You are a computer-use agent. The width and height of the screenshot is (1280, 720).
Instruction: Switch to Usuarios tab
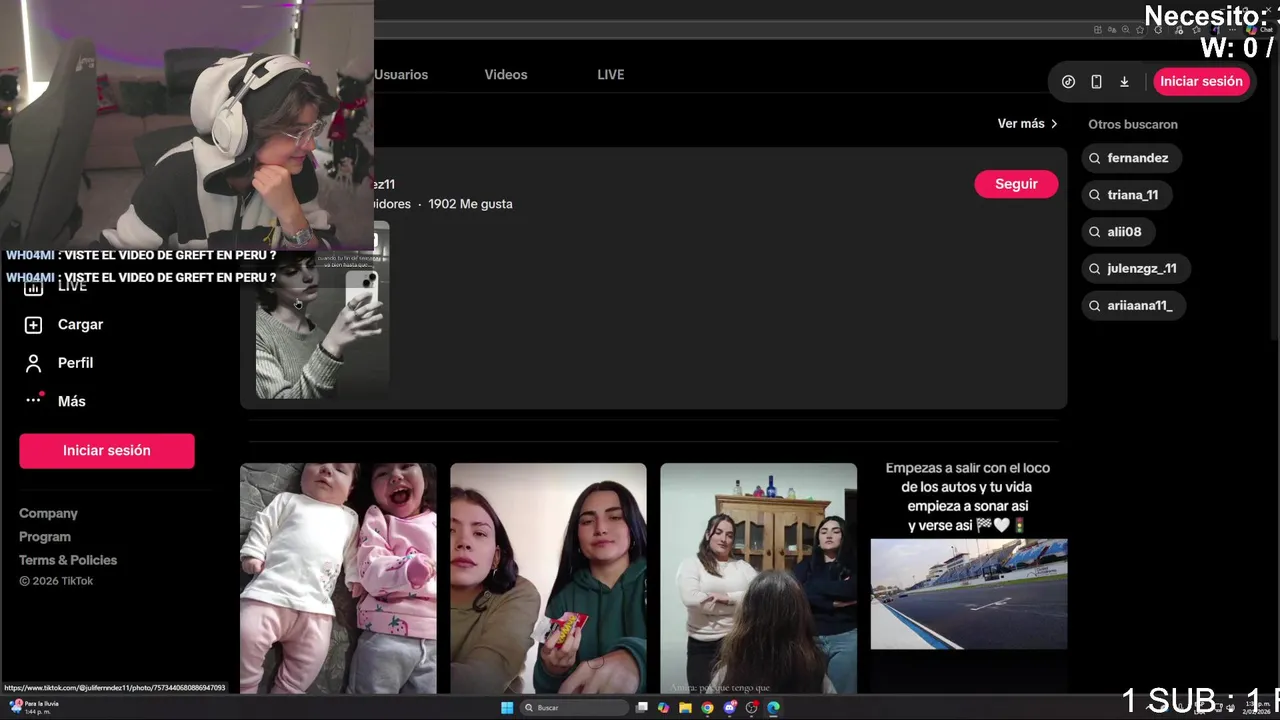(x=401, y=75)
